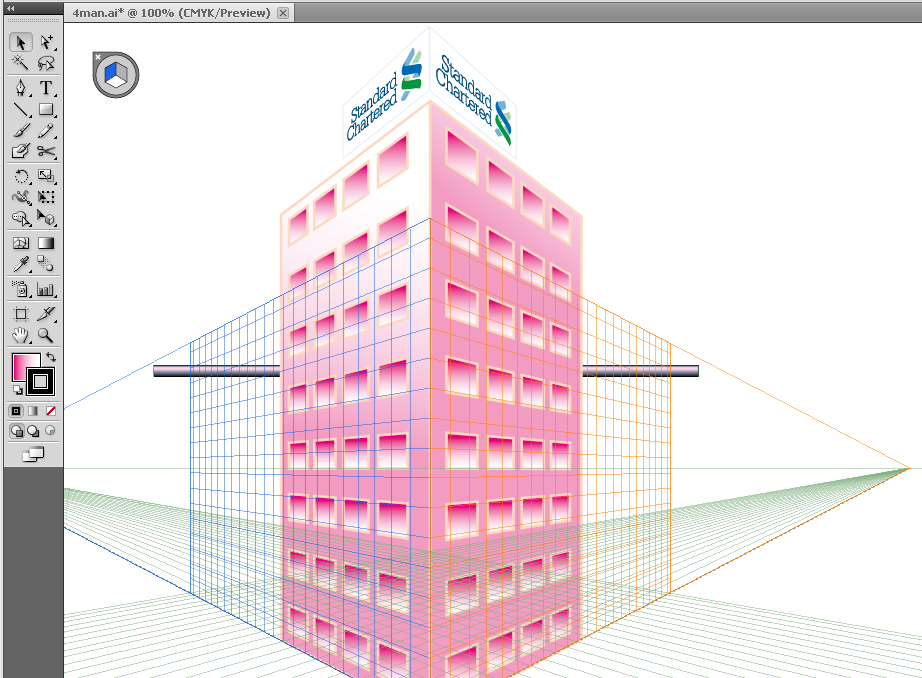Select the Scale tool

(46, 176)
